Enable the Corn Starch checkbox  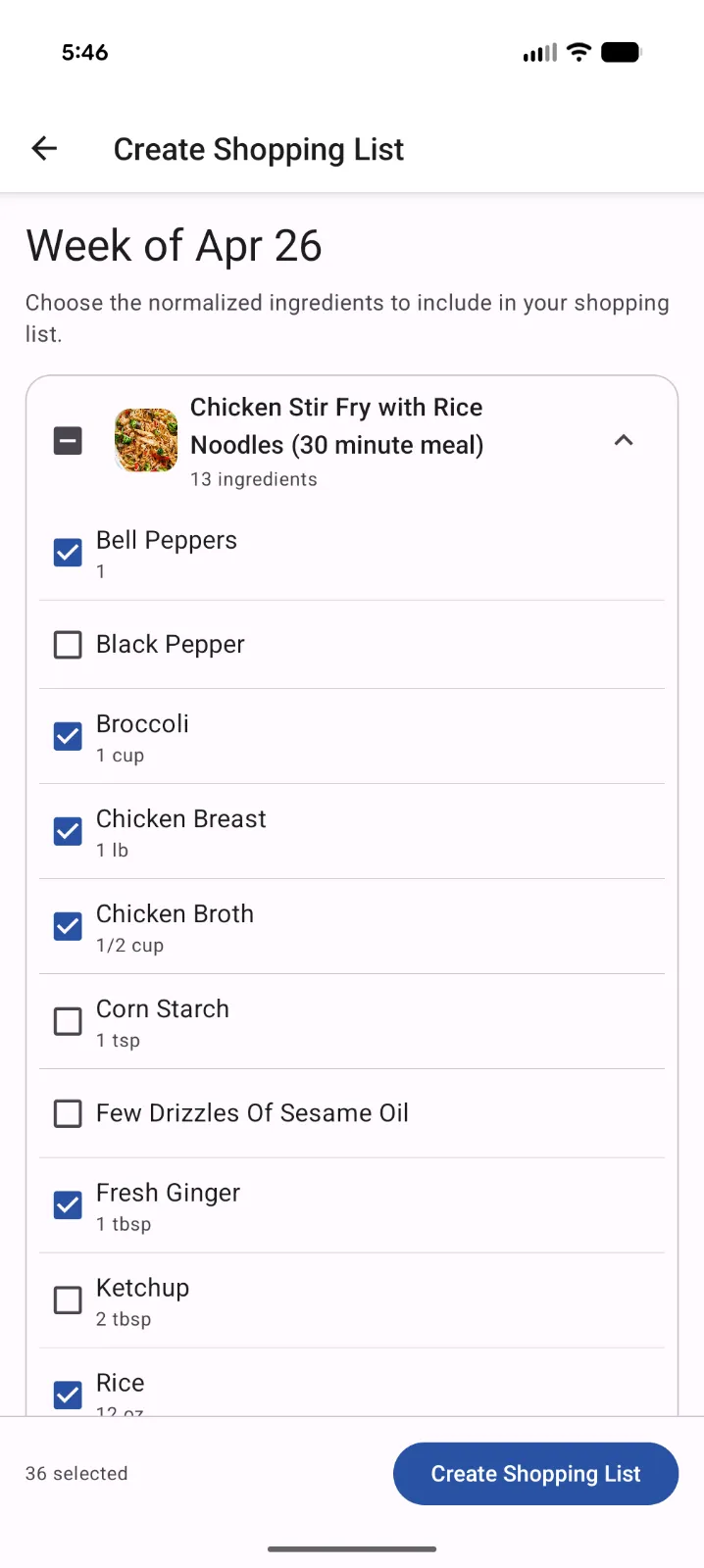tap(67, 1020)
